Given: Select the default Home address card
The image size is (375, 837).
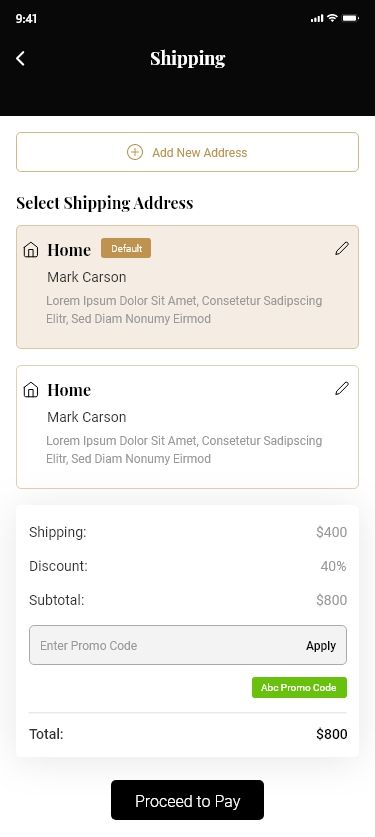Looking at the screenshot, I should coord(187,287).
